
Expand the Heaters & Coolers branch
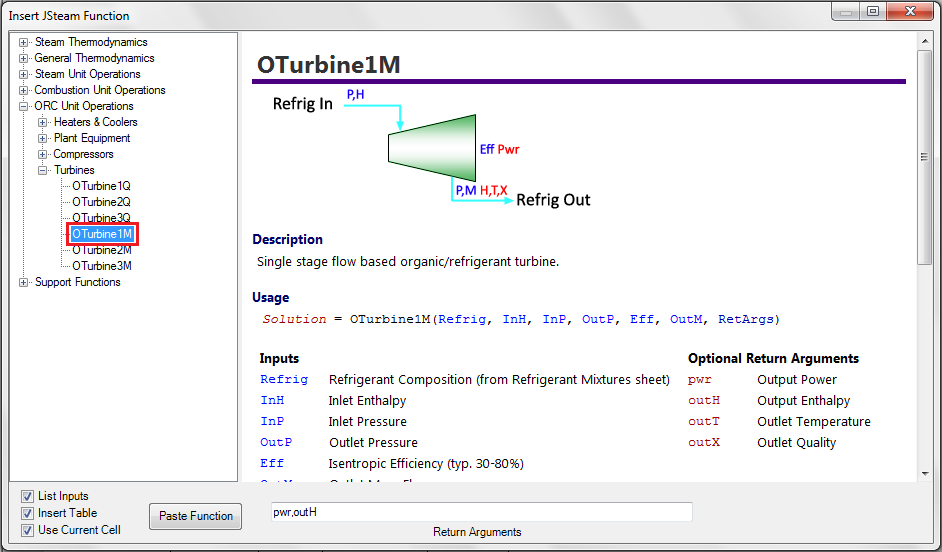click(x=43, y=123)
